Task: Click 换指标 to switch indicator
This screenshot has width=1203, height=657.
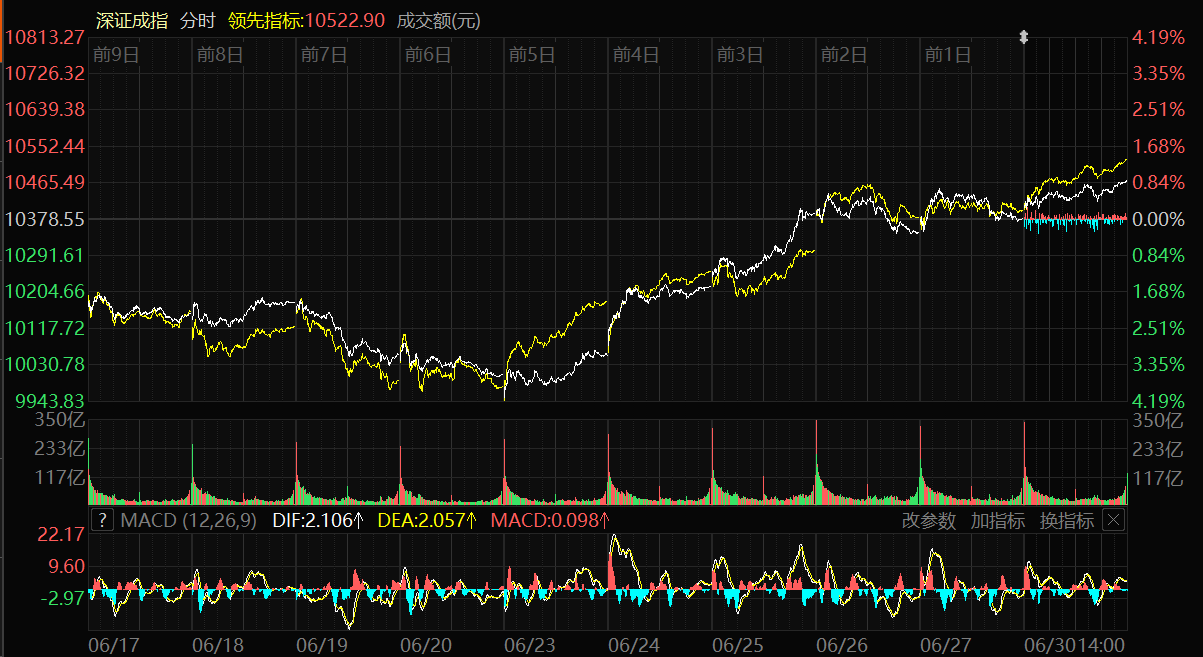Action: pos(1066,521)
